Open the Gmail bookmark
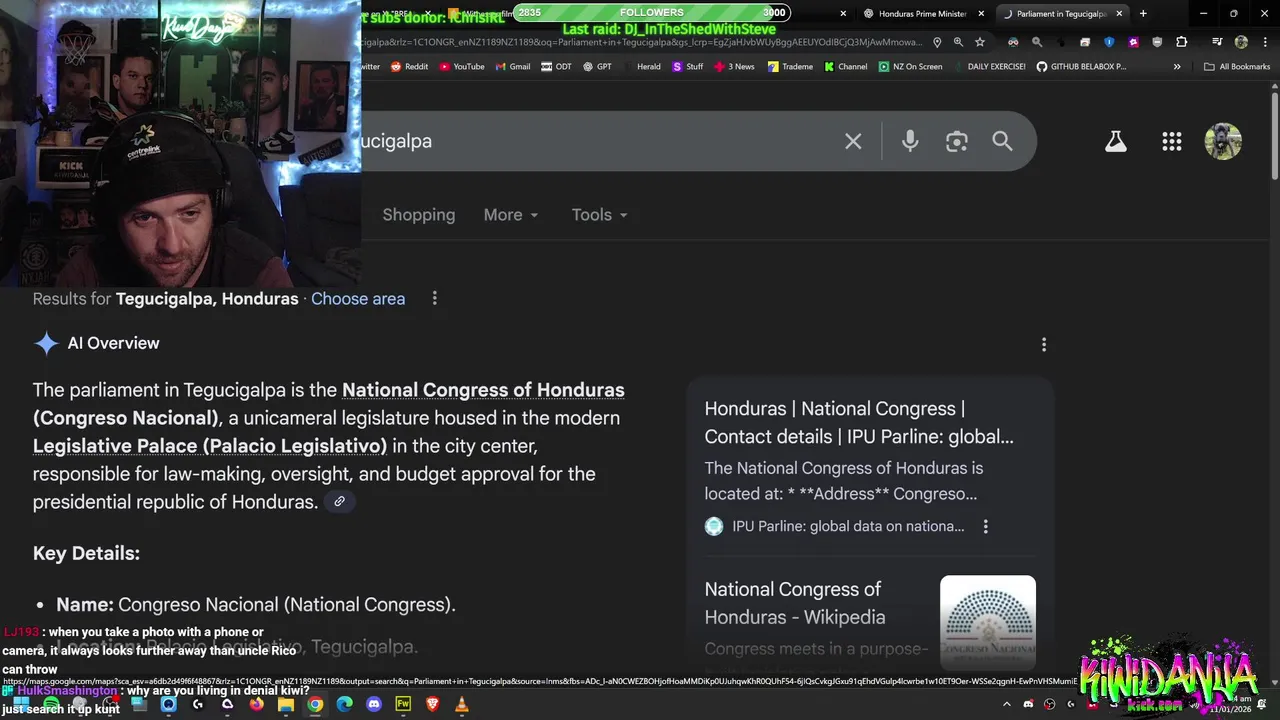Screen dimensions: 1280x720 (512, 67)
